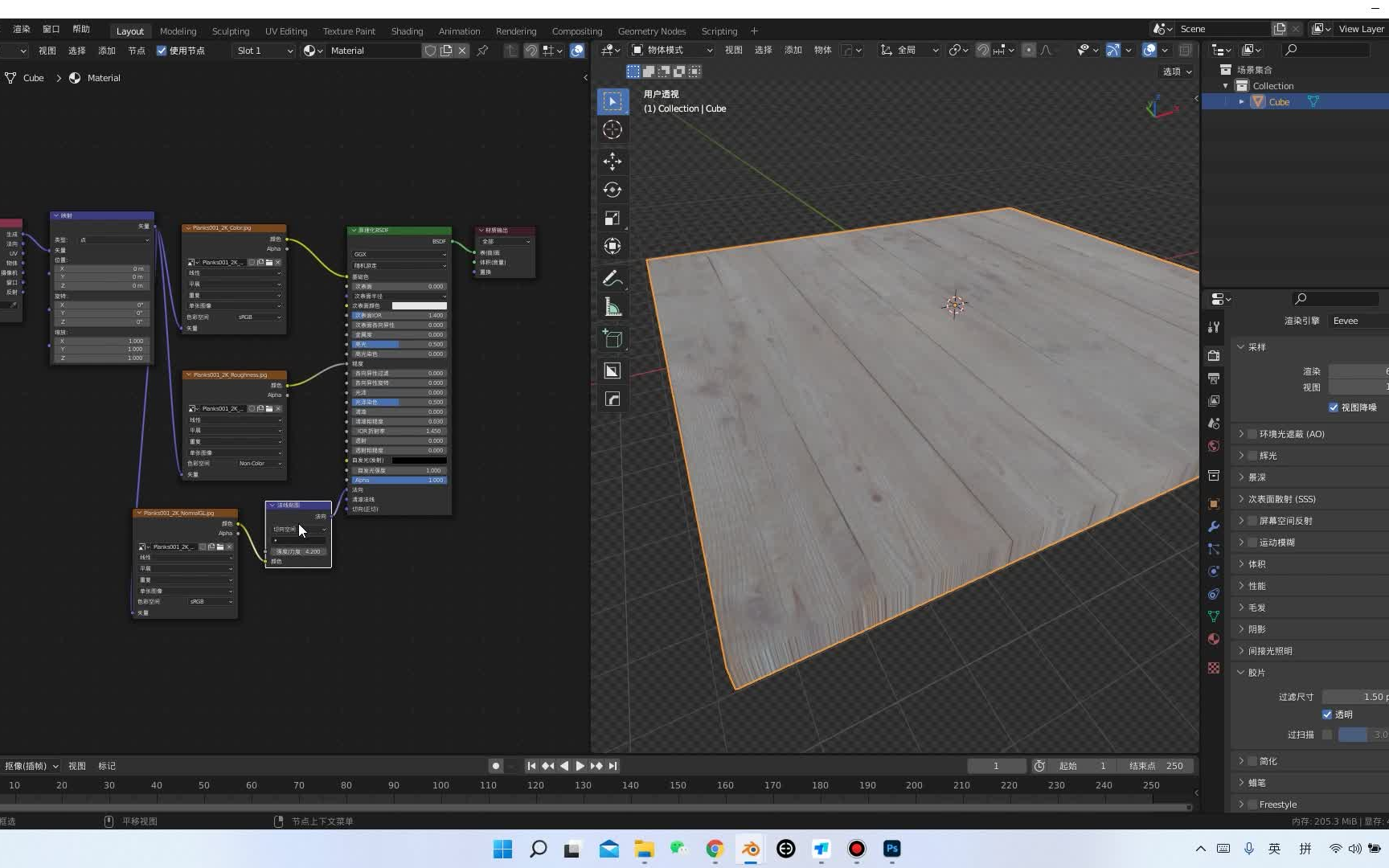Switch to the Shading workspace tab
Viewport: 1389px width, 868px height.
coord(407,31)
